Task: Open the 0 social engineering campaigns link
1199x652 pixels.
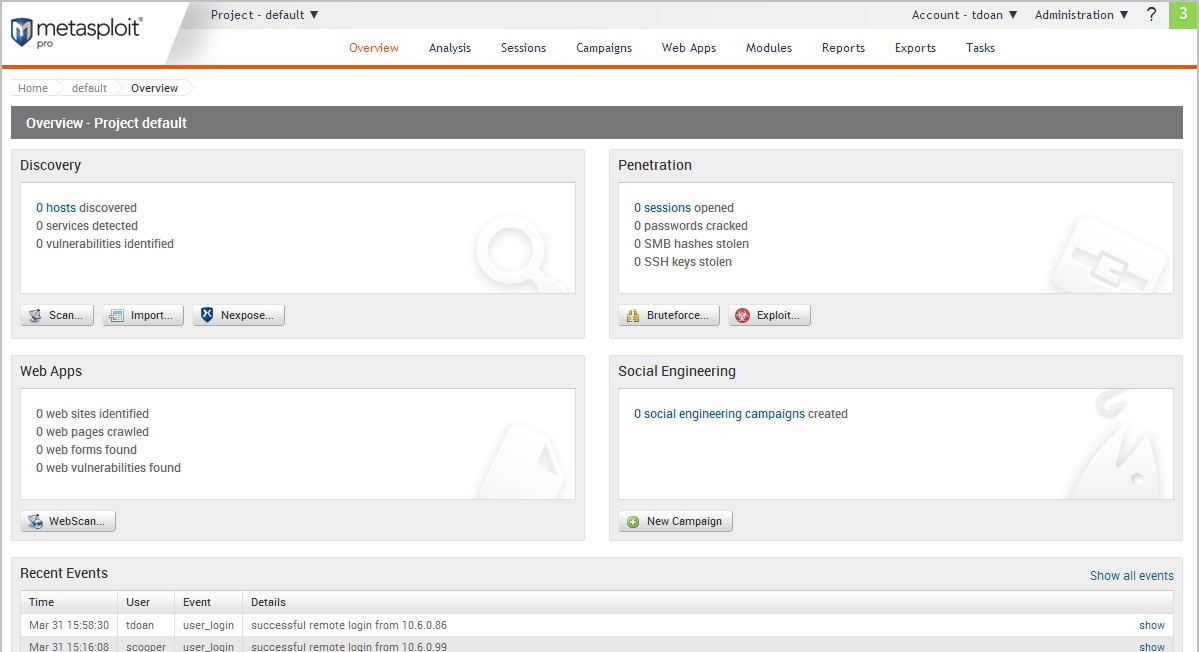Action: (720, 414)
